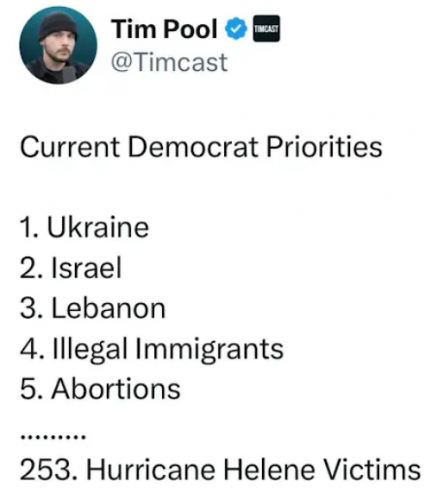
Task: Select the '5. Abortions' list line
Action: point(100,389)
